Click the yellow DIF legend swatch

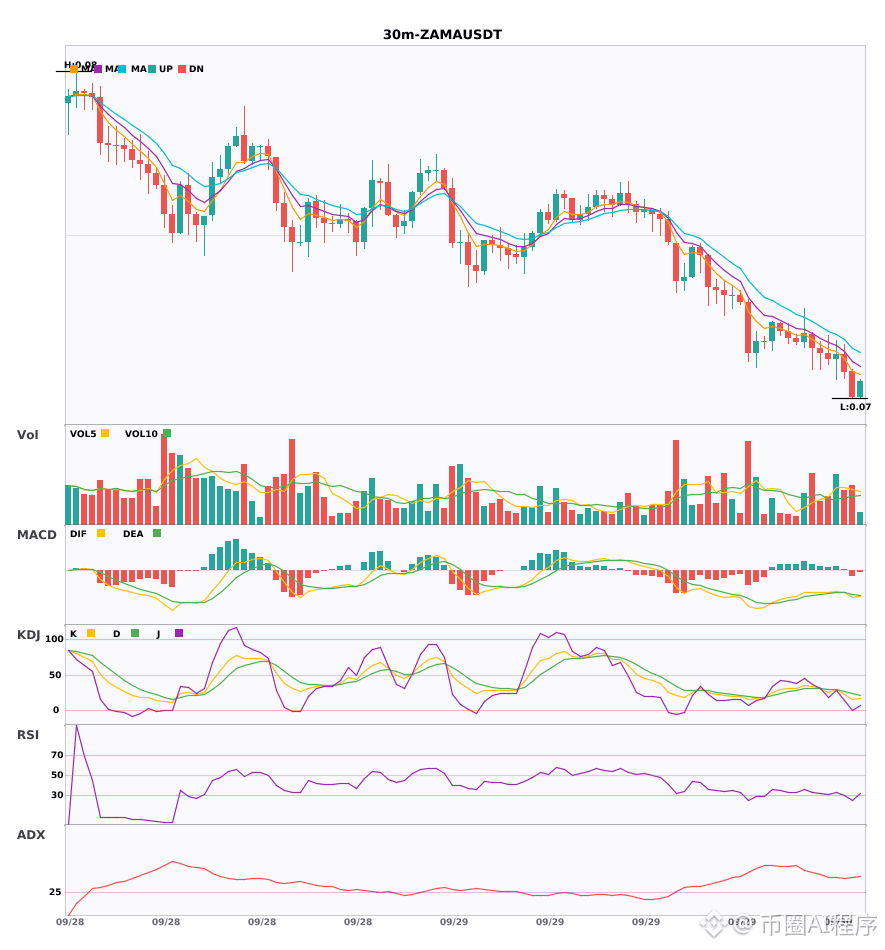click(101, 533)
